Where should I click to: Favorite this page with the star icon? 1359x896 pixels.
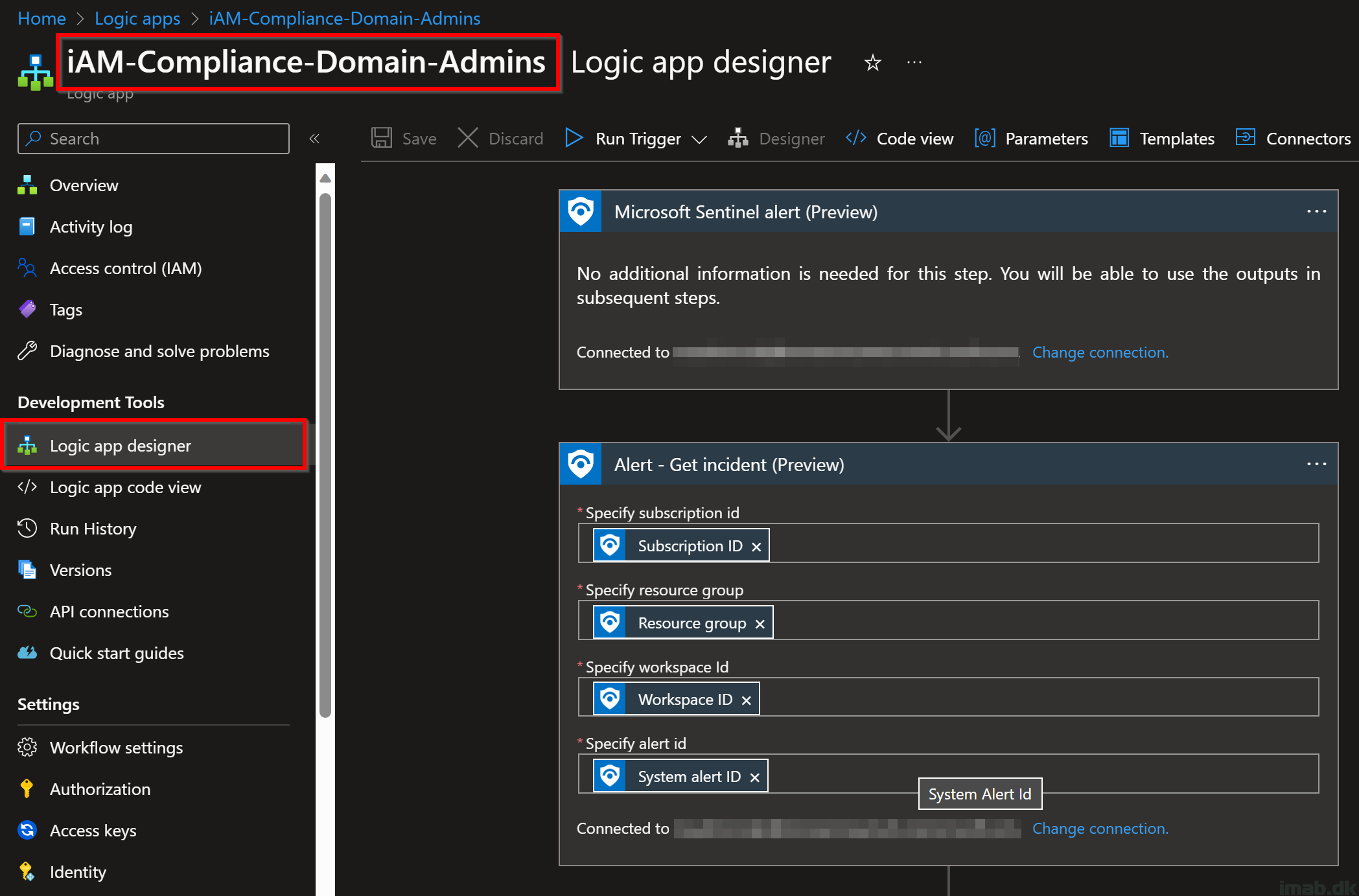[873, 63]
